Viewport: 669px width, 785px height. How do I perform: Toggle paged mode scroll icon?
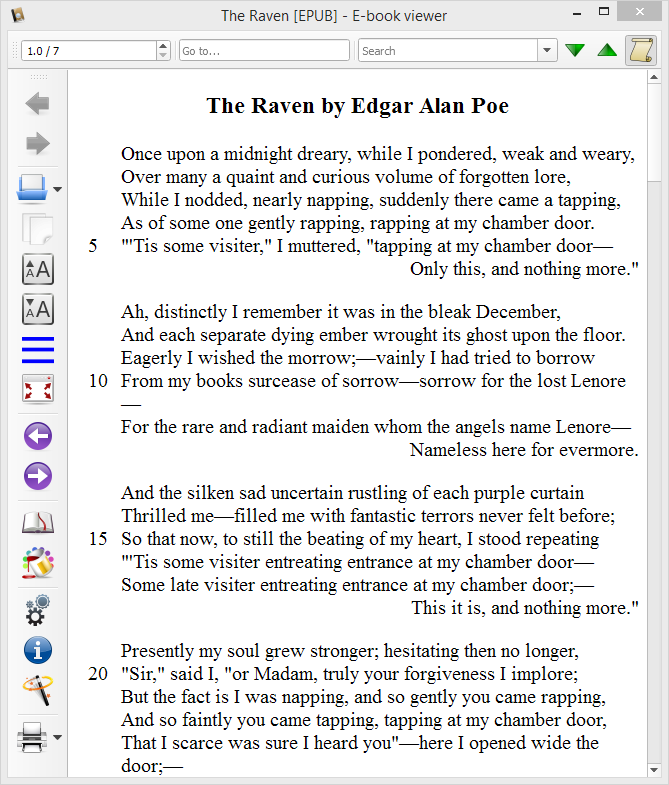(x=640, y=51)
